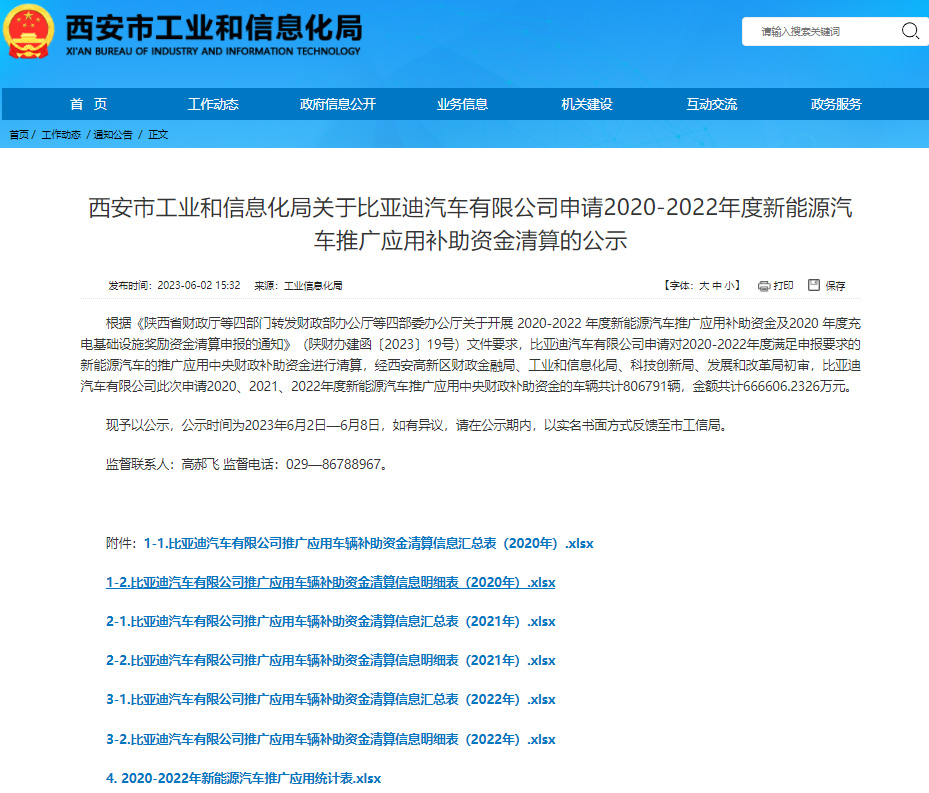The image size is (929, 793).
Task: Open the 机关建设 menu item
Action: (586, 103)
